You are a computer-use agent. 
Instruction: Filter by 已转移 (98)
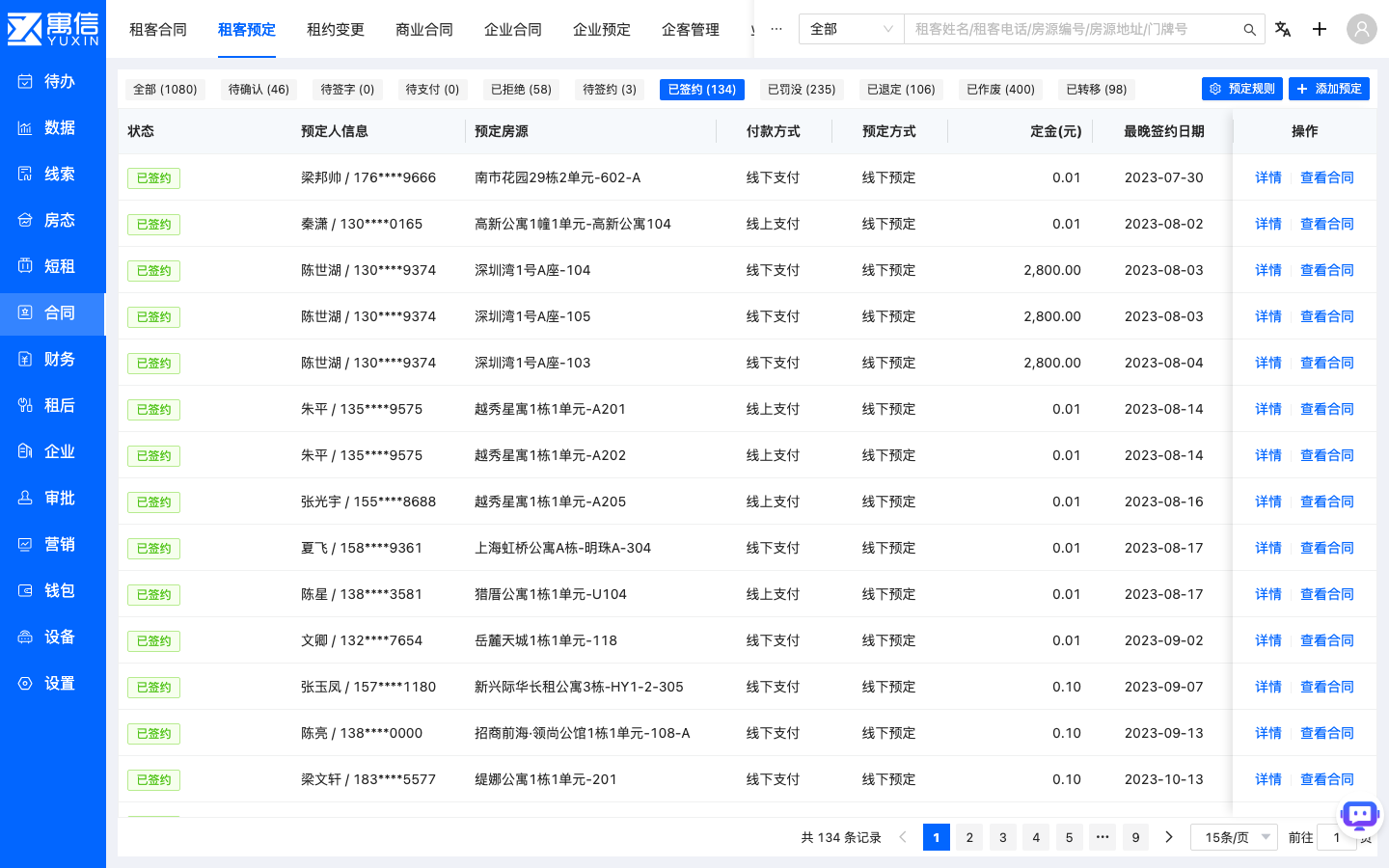point(1097,90)
